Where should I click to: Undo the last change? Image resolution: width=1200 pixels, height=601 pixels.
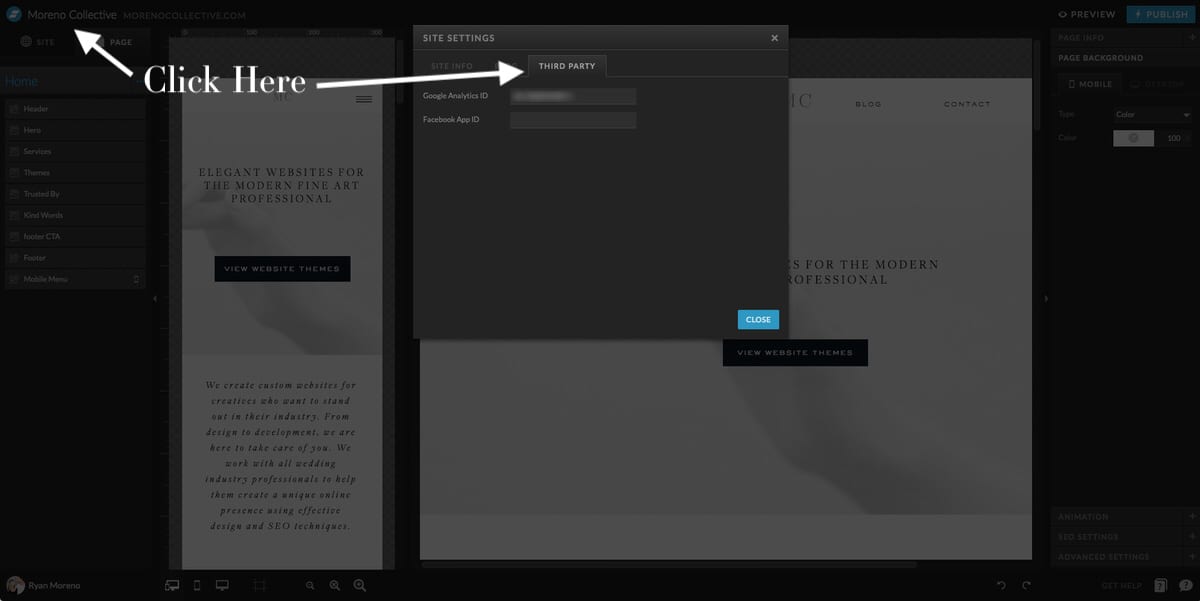(x=999, y=585)
